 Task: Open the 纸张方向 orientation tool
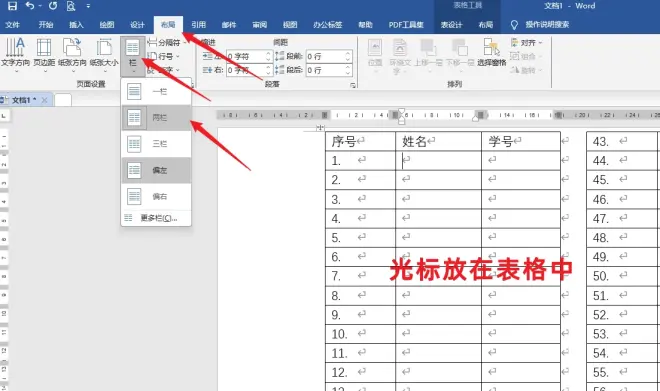pyautogui.click(x=72, y=53)
